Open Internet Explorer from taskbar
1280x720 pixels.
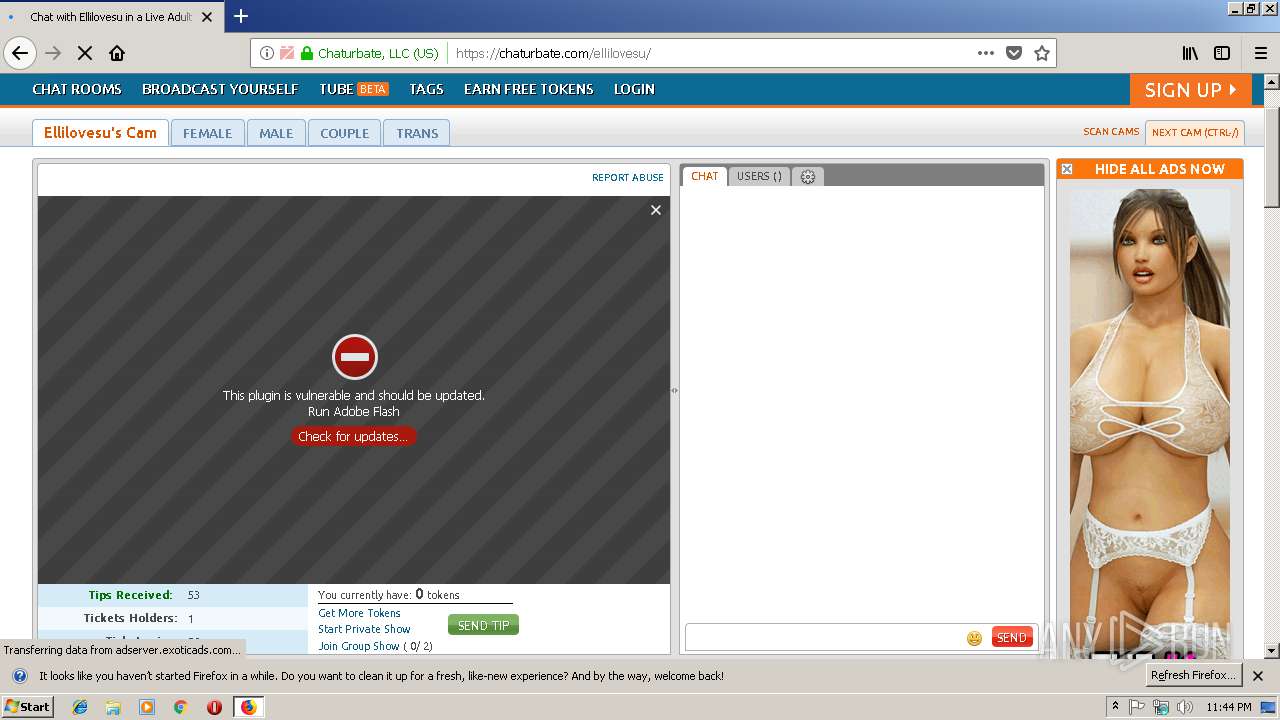(x=80, y=707)
